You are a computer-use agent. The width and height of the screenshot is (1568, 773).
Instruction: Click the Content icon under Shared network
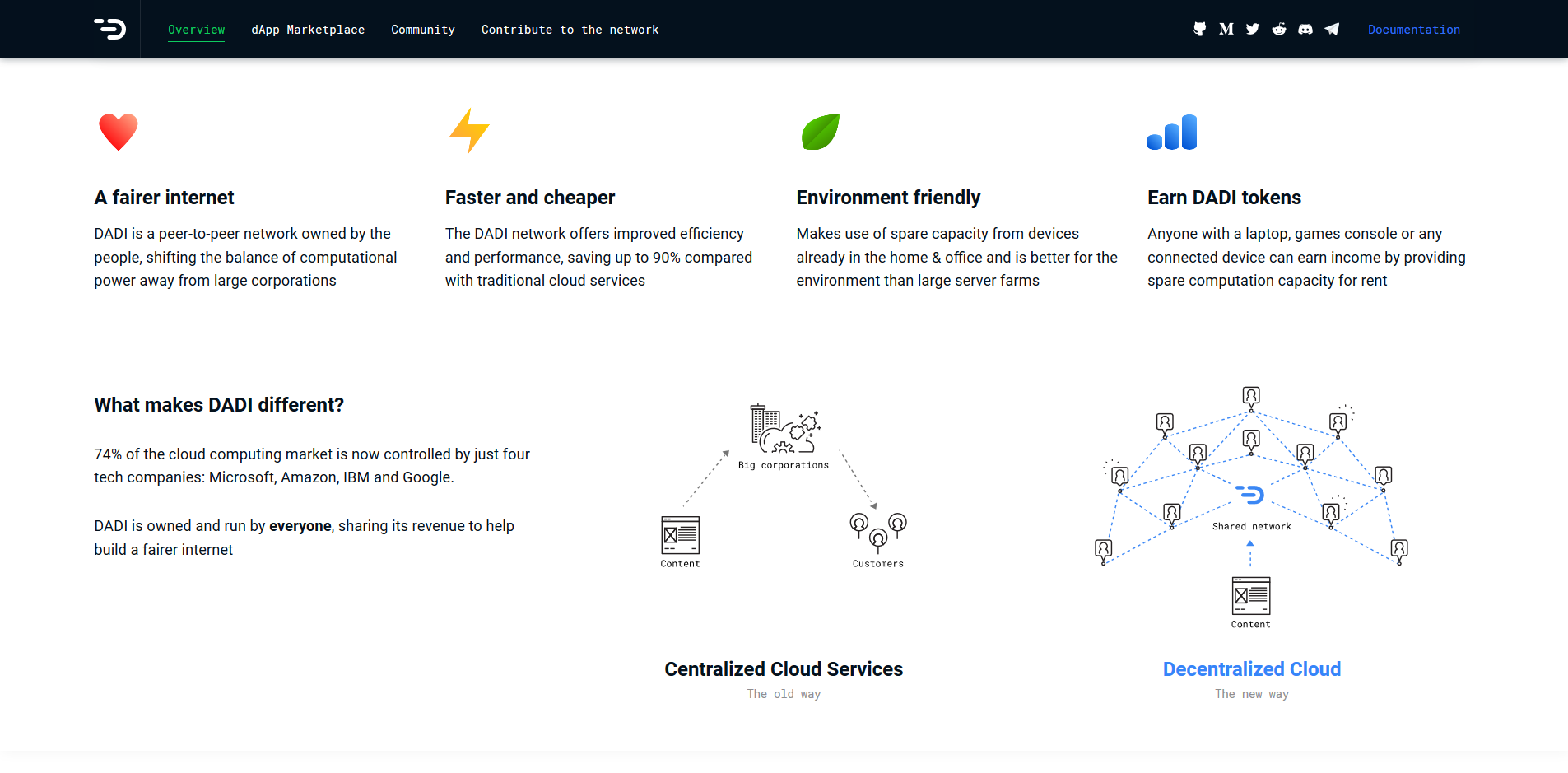[x=1251, y=596]
